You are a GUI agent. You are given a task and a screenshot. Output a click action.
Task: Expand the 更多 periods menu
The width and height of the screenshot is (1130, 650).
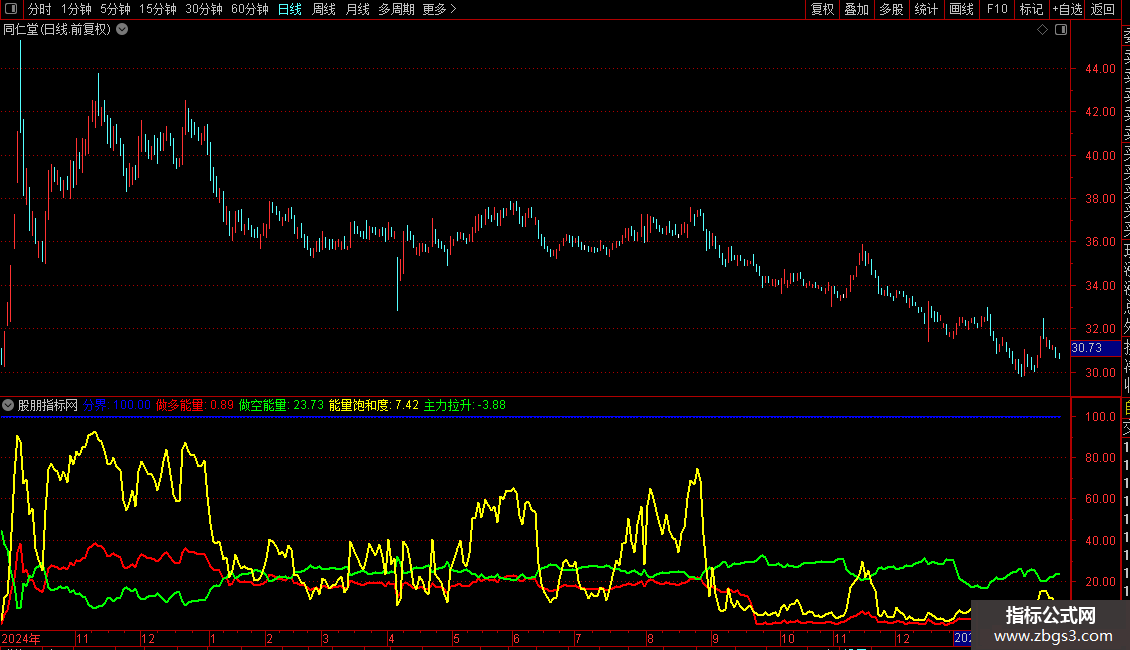click(439, 9)
